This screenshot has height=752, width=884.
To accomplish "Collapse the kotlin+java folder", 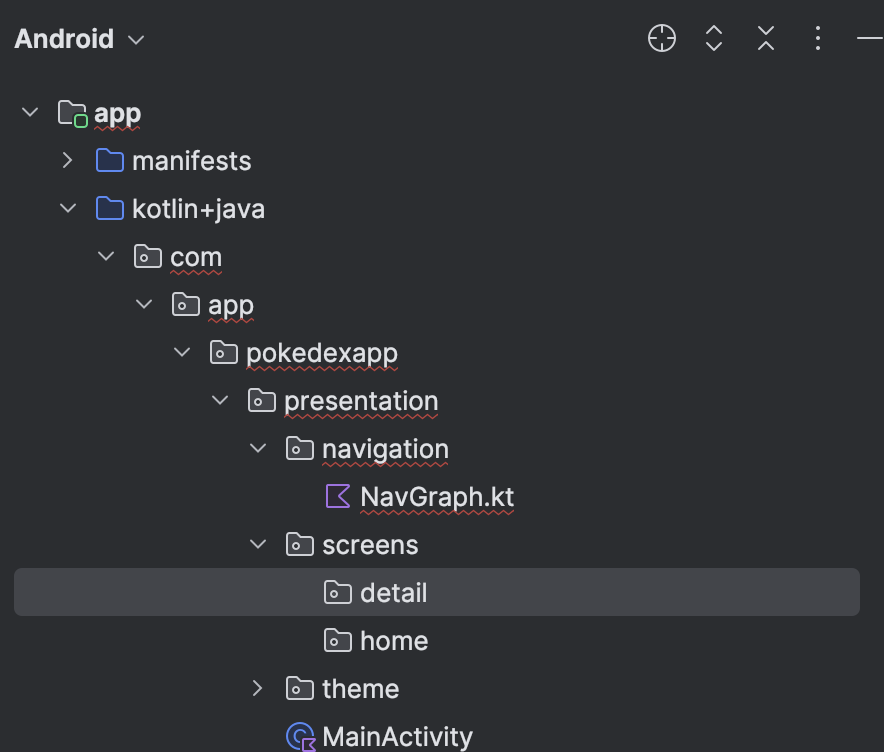I will 68,208.
